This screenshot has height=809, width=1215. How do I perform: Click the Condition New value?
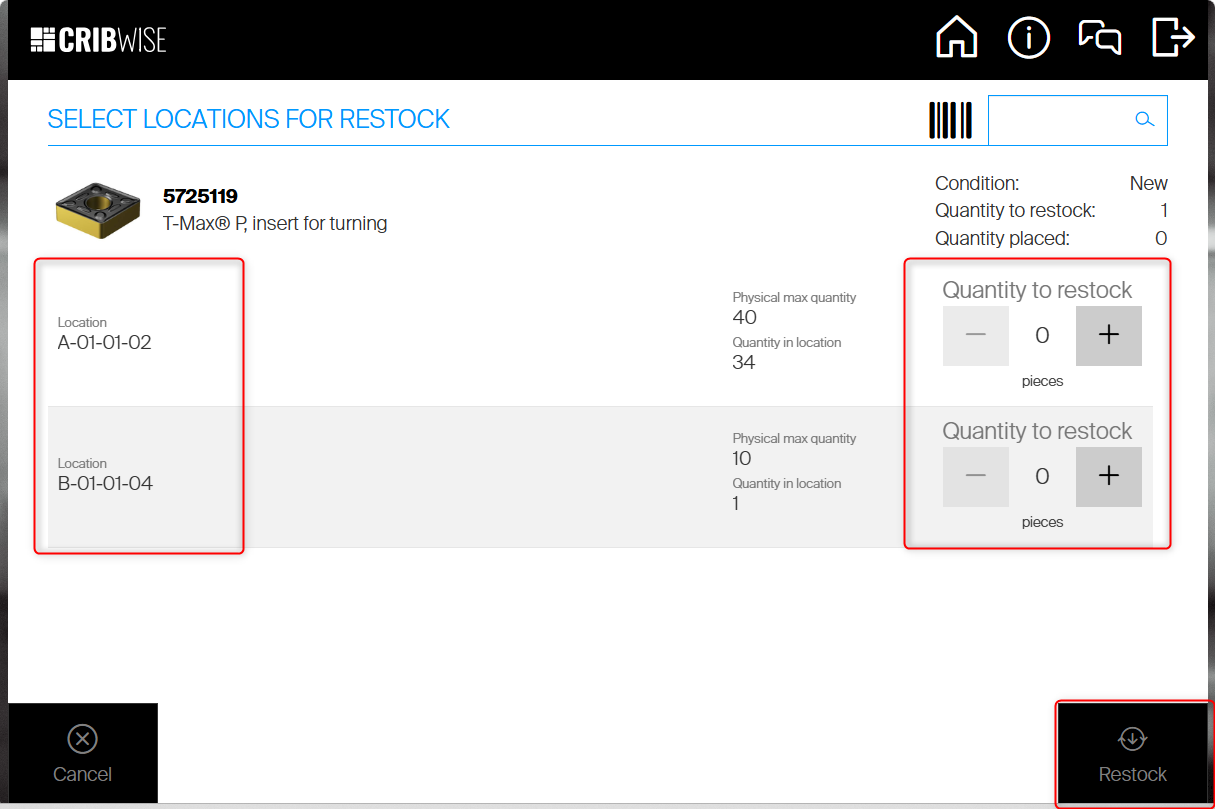tap(1148, 183)
